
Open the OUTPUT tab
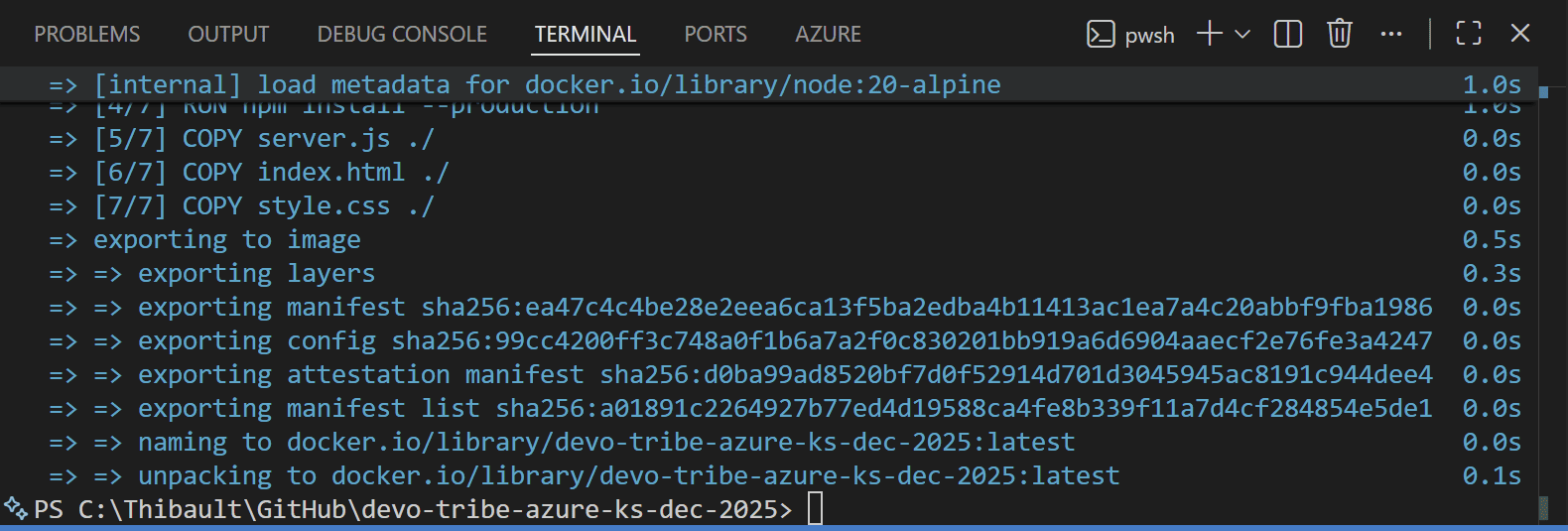click(228, 35)
